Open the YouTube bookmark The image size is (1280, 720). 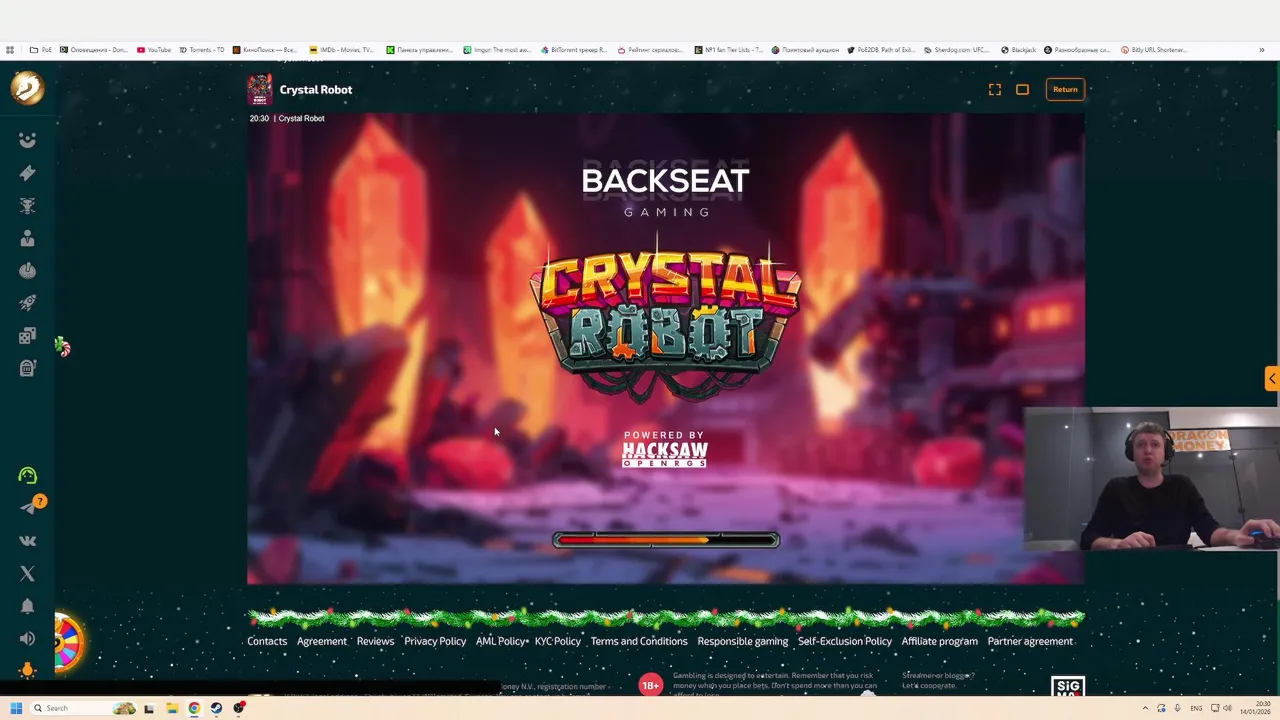point(154,50)
